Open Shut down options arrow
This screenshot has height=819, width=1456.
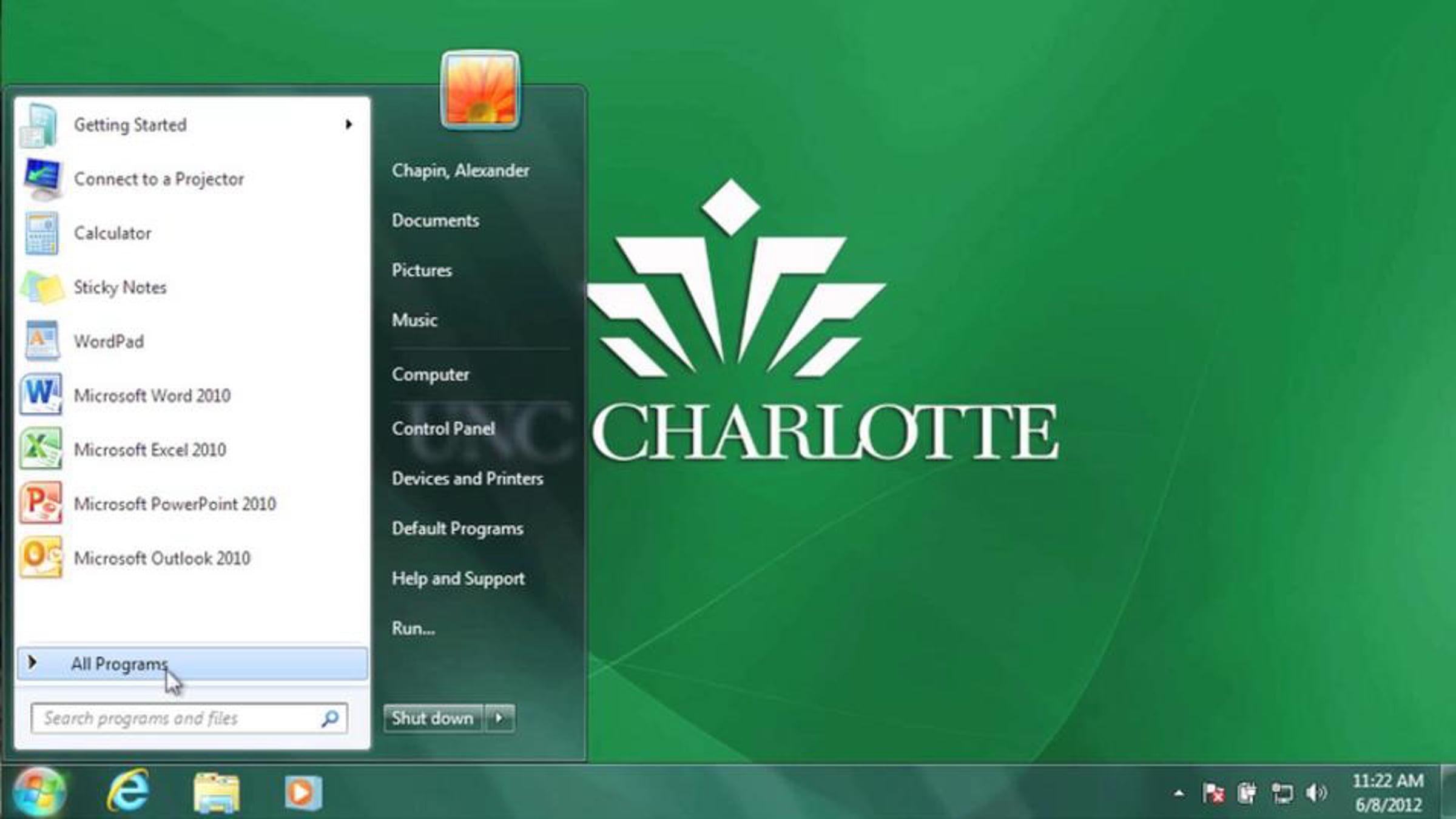coord(499,718)
